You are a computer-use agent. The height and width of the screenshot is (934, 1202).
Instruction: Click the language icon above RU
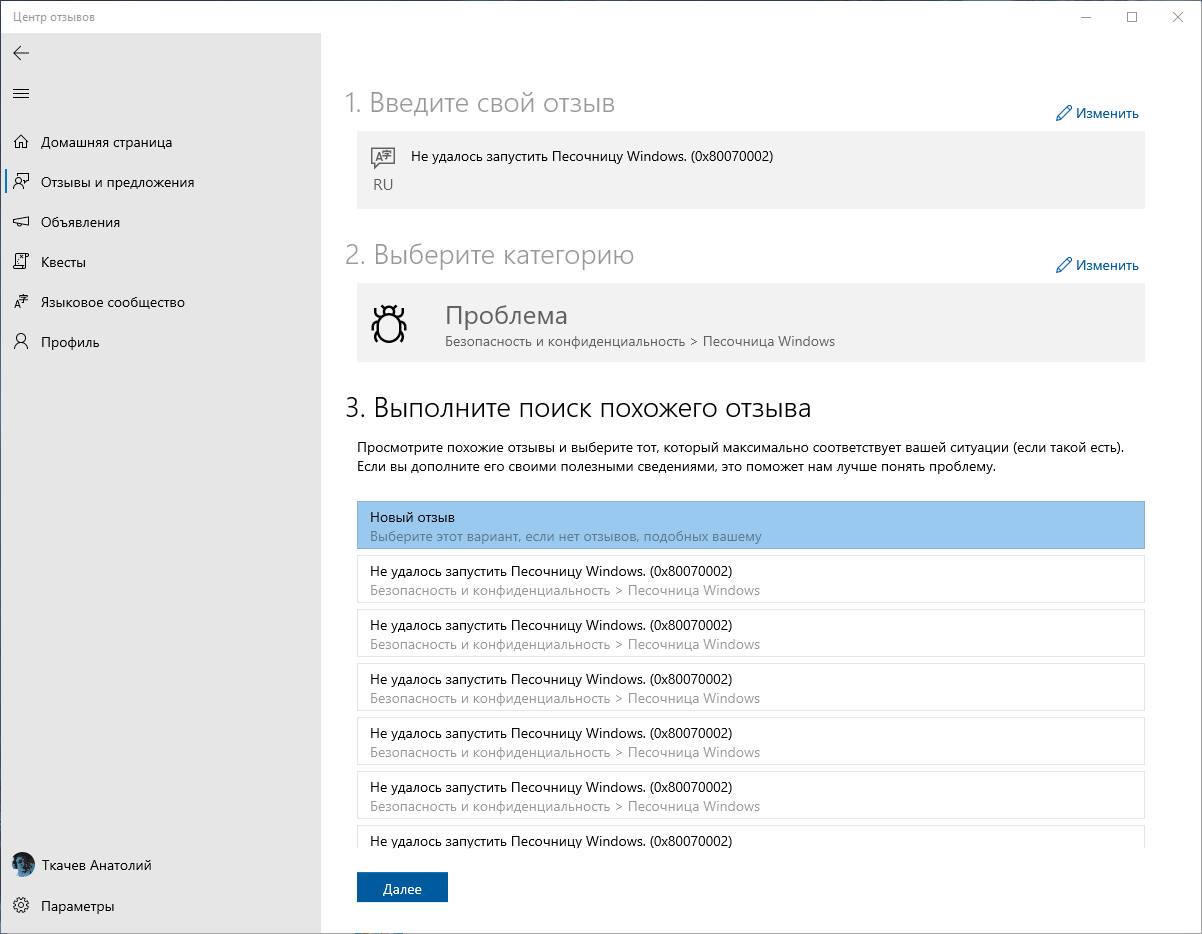(383, 157)
